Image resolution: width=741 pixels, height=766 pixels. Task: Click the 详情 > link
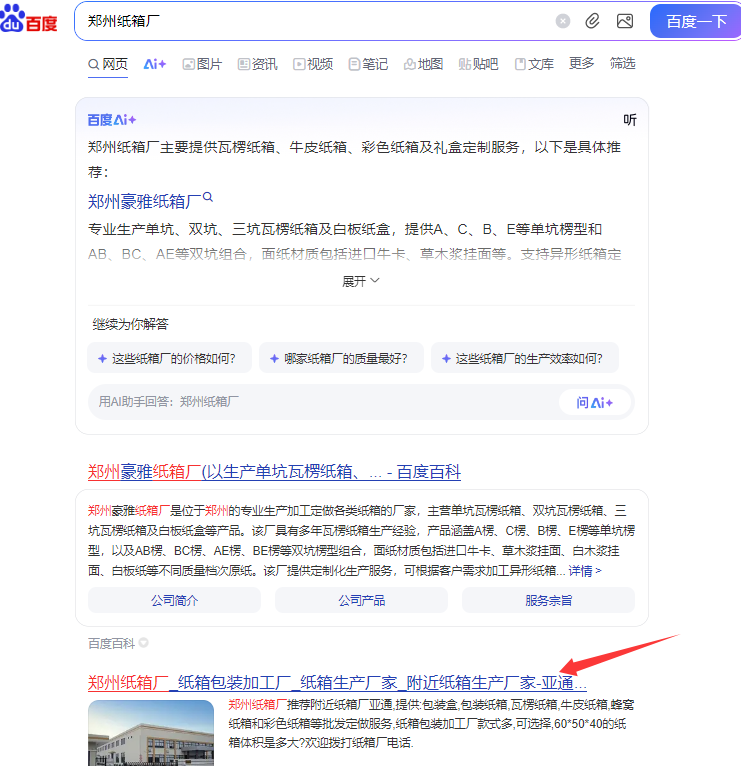[585, 571]
